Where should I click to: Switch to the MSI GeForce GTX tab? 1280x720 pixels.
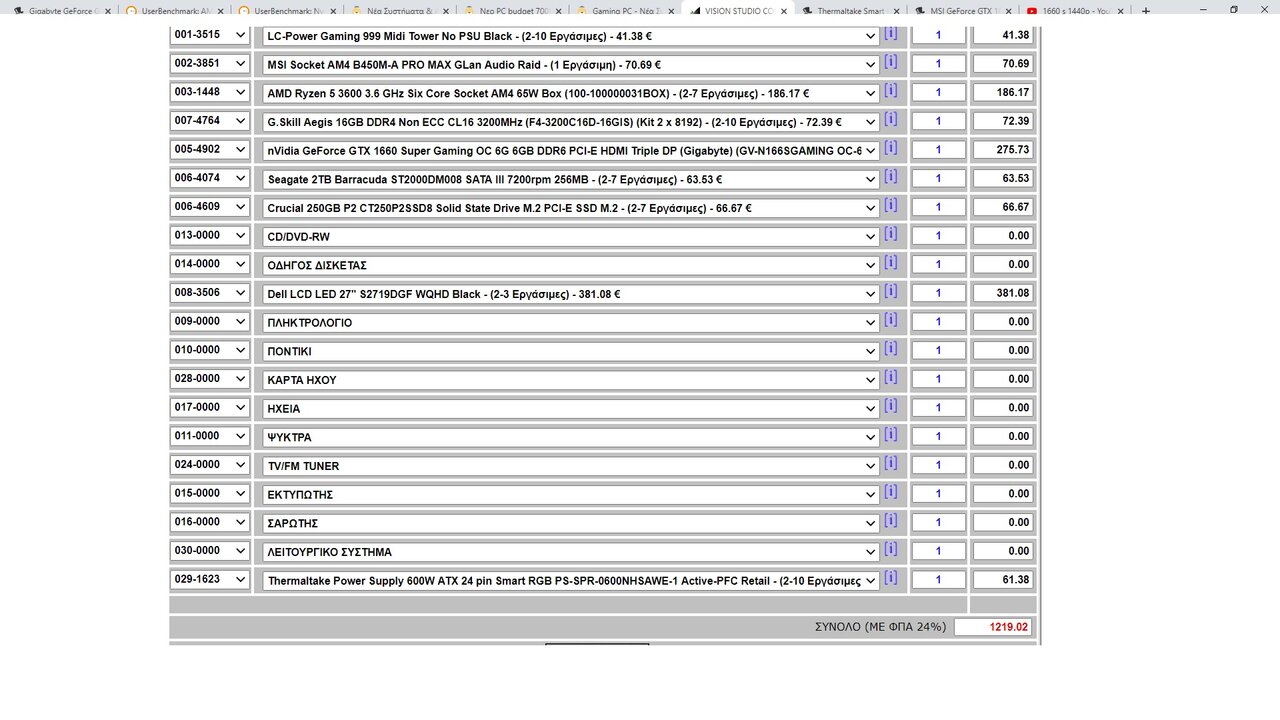pos(963,10)
